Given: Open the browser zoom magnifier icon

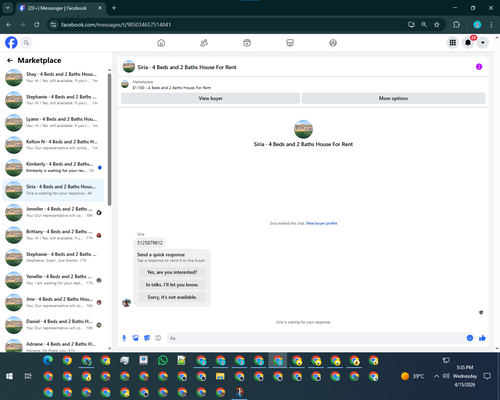Looking at the screenshot, I should (424, 25).
